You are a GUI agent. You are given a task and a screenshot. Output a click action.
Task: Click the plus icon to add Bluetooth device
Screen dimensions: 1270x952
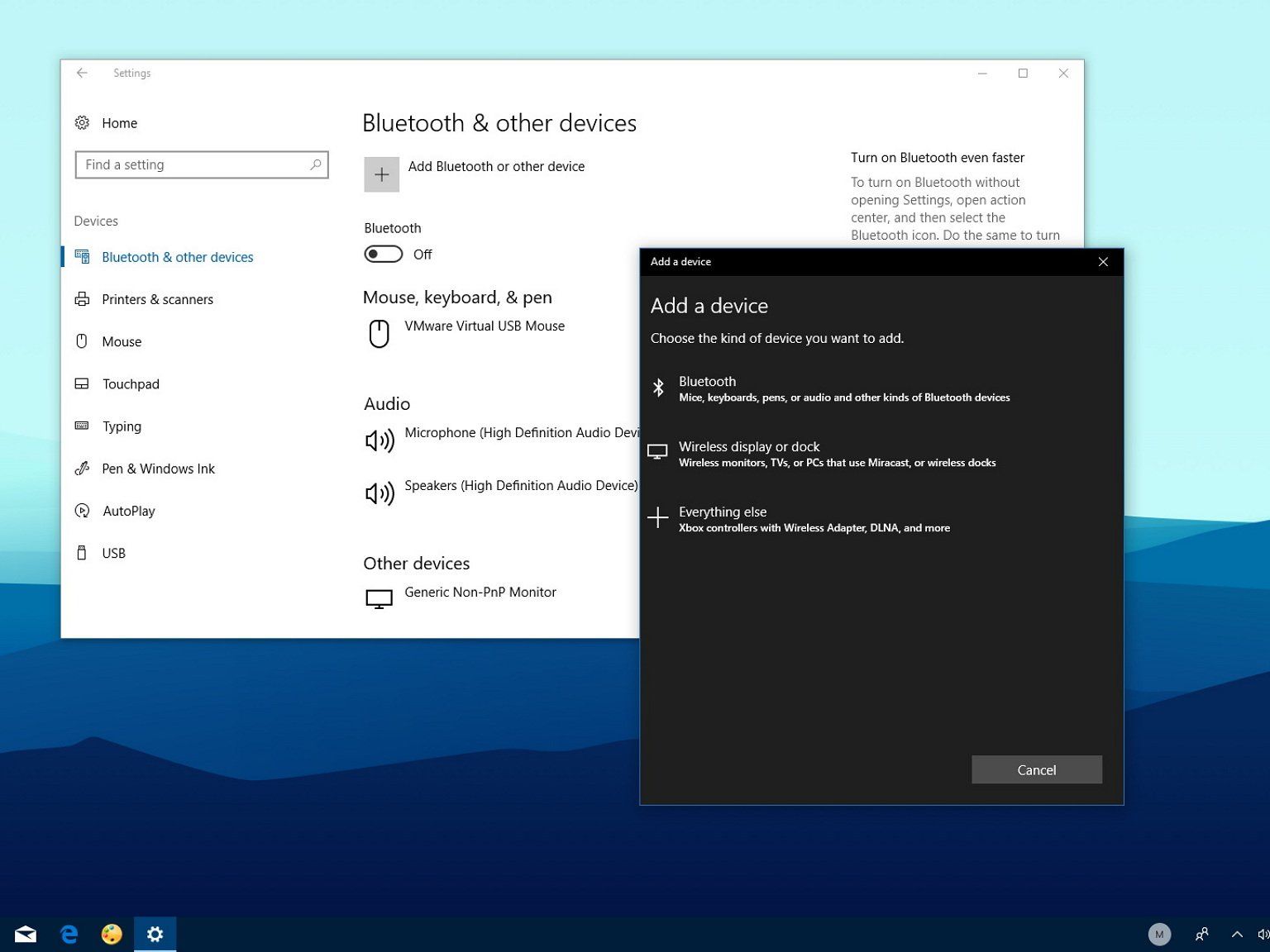[x=381, y=174]
